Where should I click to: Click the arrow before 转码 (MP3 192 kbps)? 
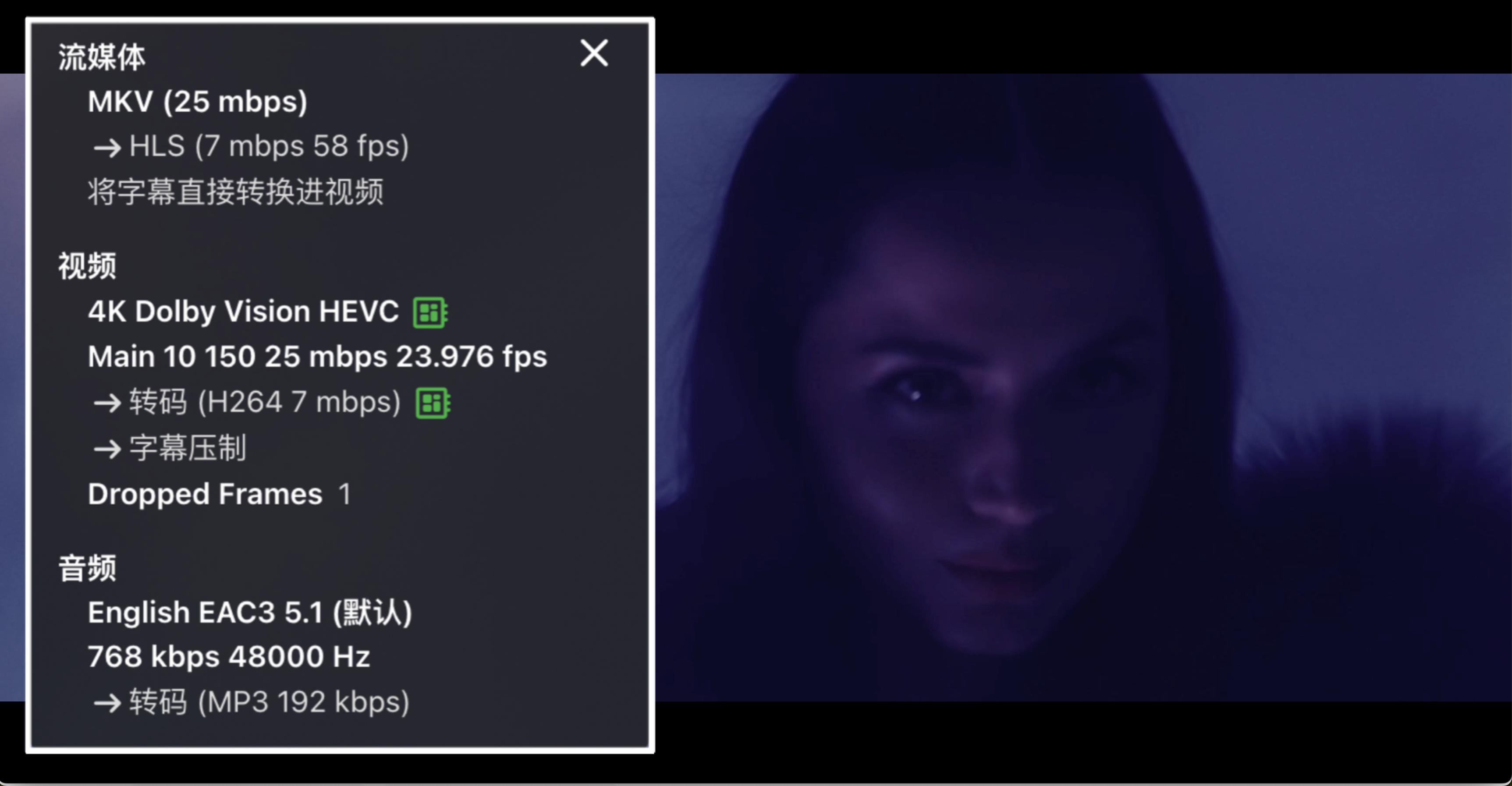tap(107, 703)
